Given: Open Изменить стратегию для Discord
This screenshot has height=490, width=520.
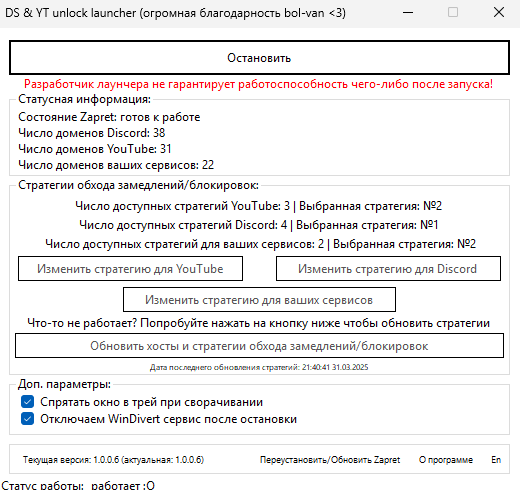Looking at the screenshot, I should tap(388, 269).
